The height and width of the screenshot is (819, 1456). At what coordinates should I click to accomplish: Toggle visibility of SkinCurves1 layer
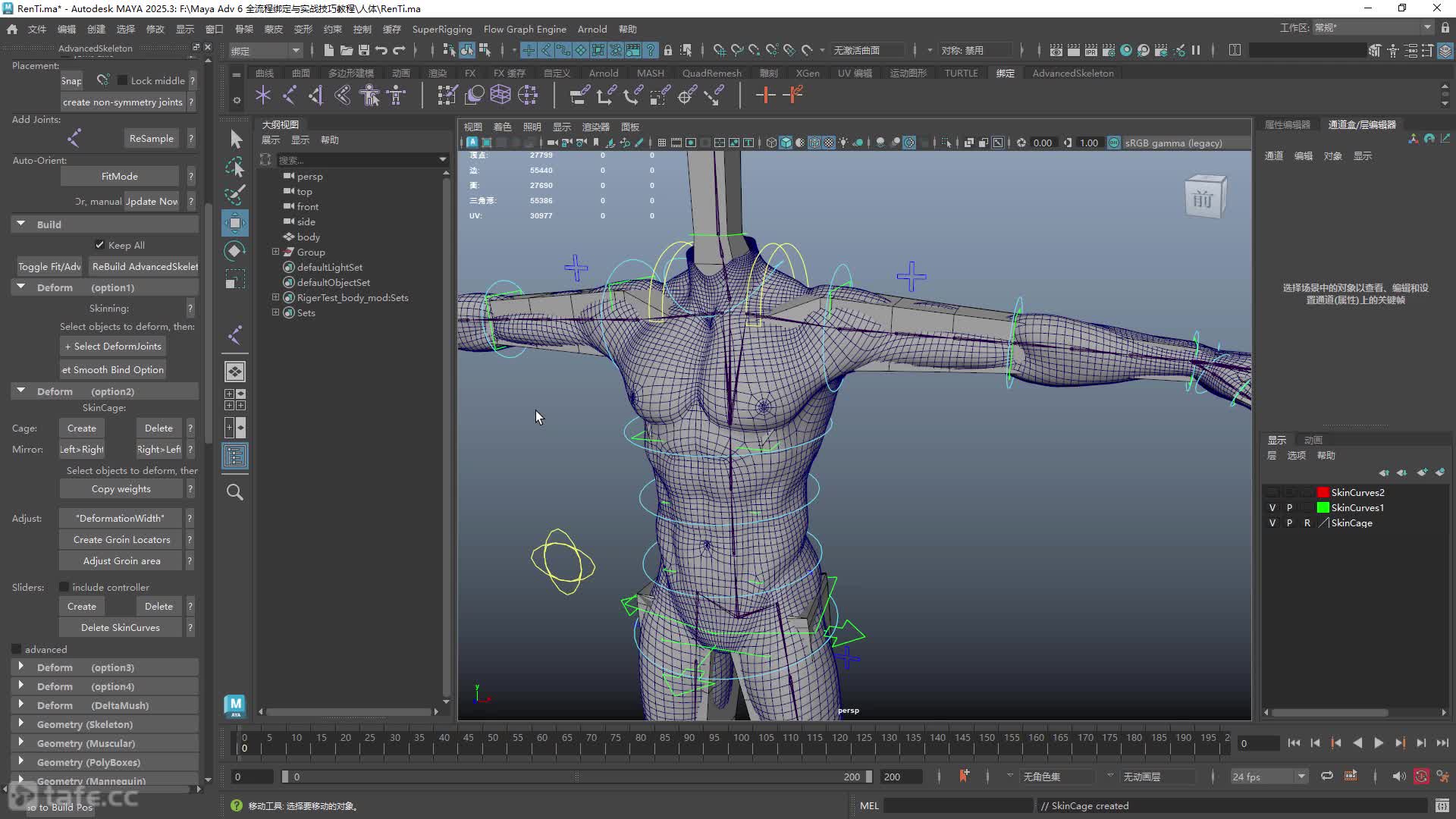coord(1272,507)
